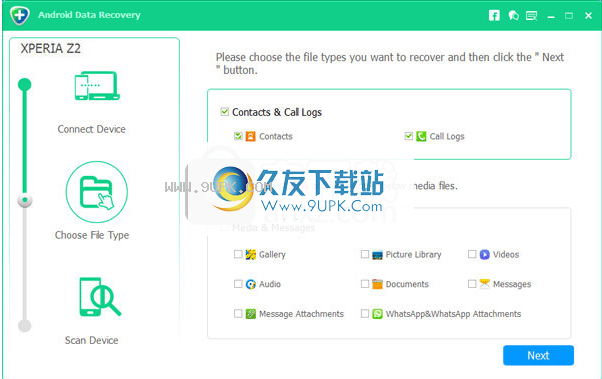Viewport: 602px width, 379px height.
Task: Click the Videos play icon
Action: [x=485, y=254]
